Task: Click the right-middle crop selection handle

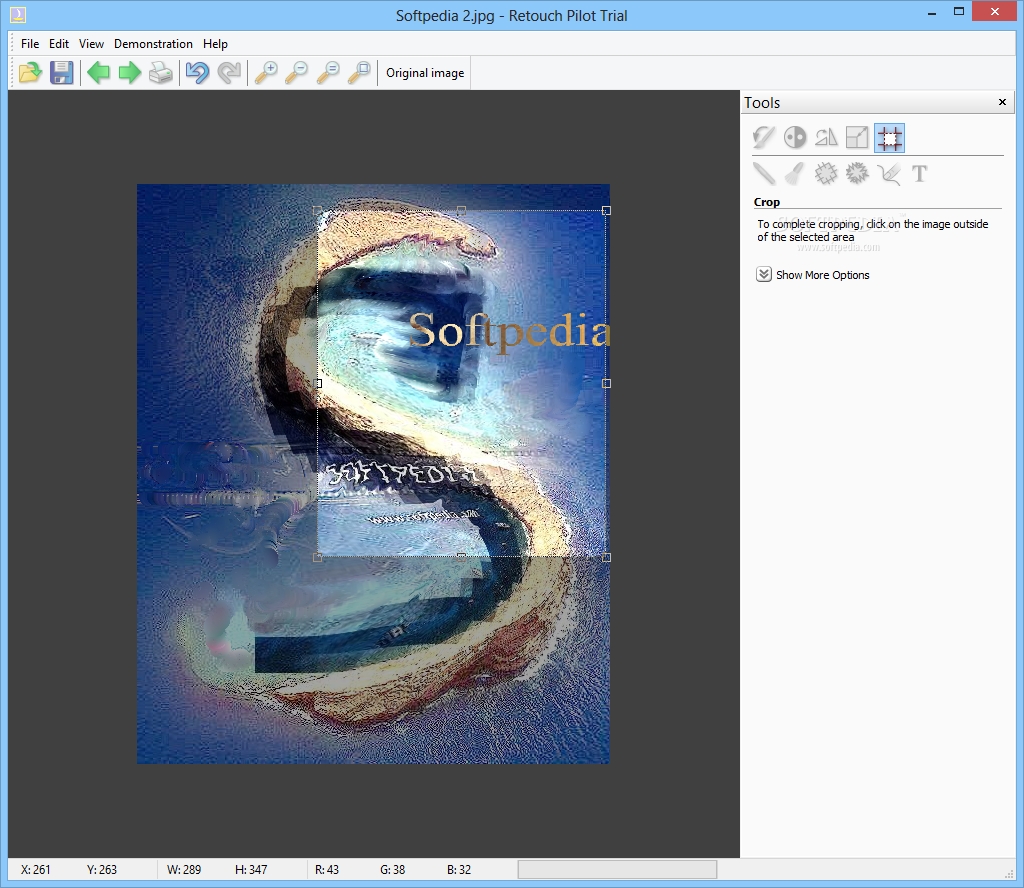Action: (606, 383)
